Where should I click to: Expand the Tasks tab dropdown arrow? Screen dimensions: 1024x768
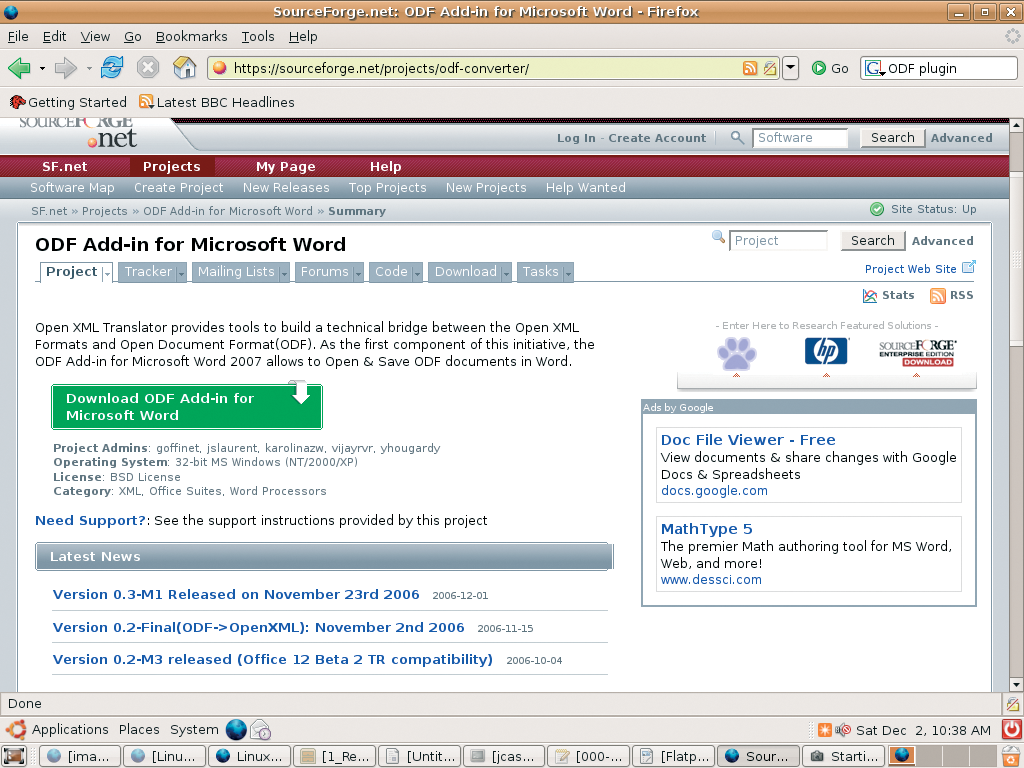tap(568, 274)
